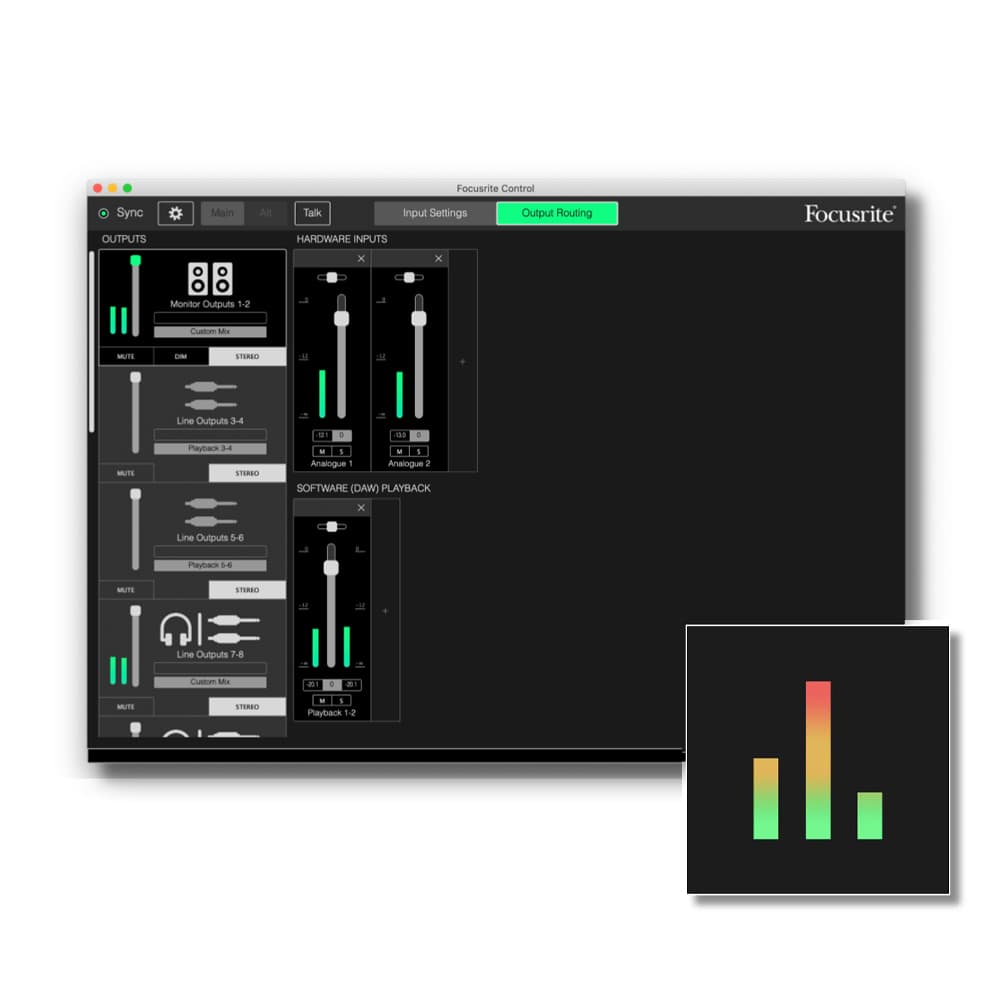The height and width of the screenshot is (1000, 1000).
Task: Open Custom Mix dropdown for Monitor Outputs 1-2
Action: (210, 332)
